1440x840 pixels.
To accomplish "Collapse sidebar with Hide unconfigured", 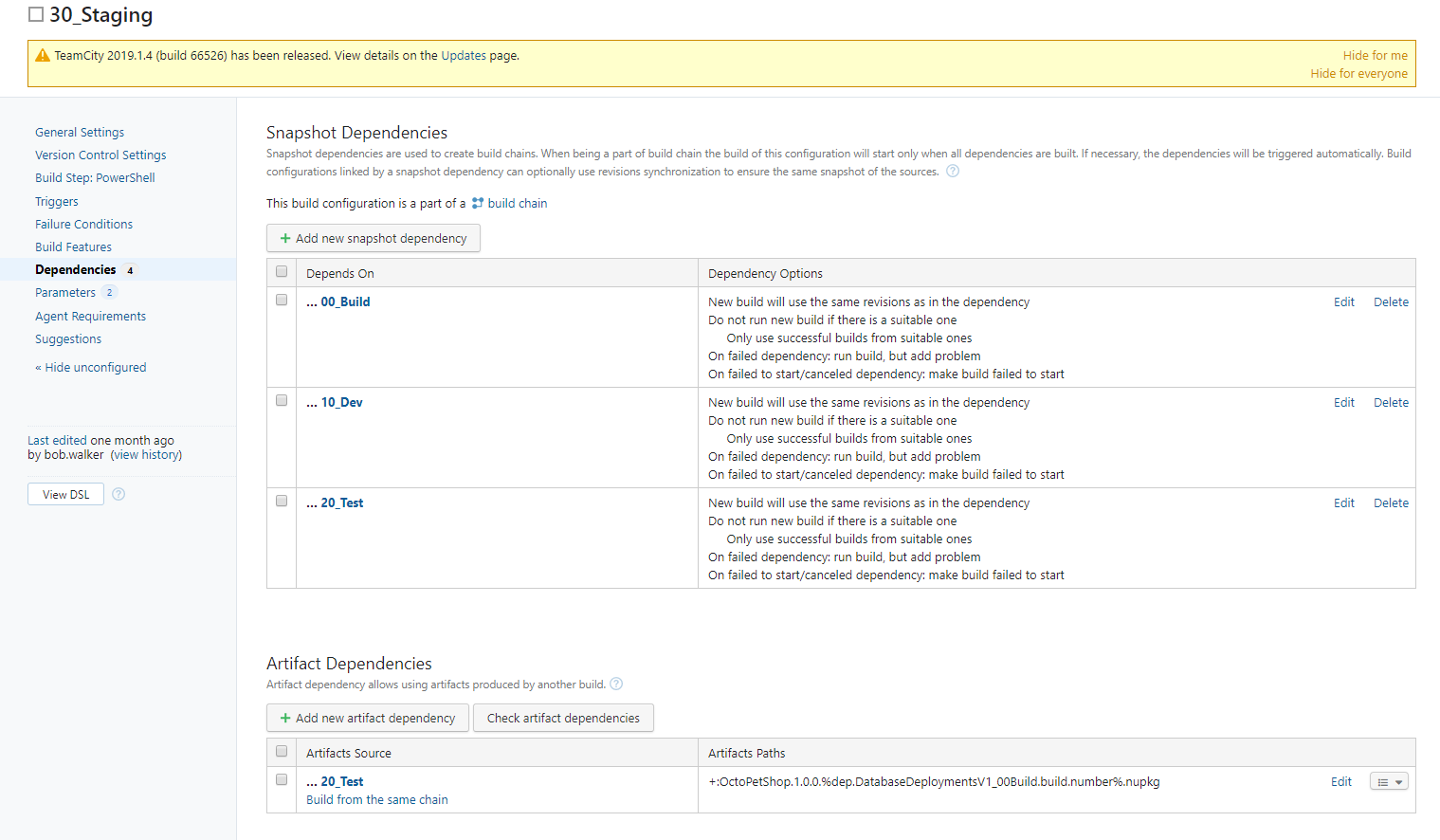I will (x=91, y=368).
